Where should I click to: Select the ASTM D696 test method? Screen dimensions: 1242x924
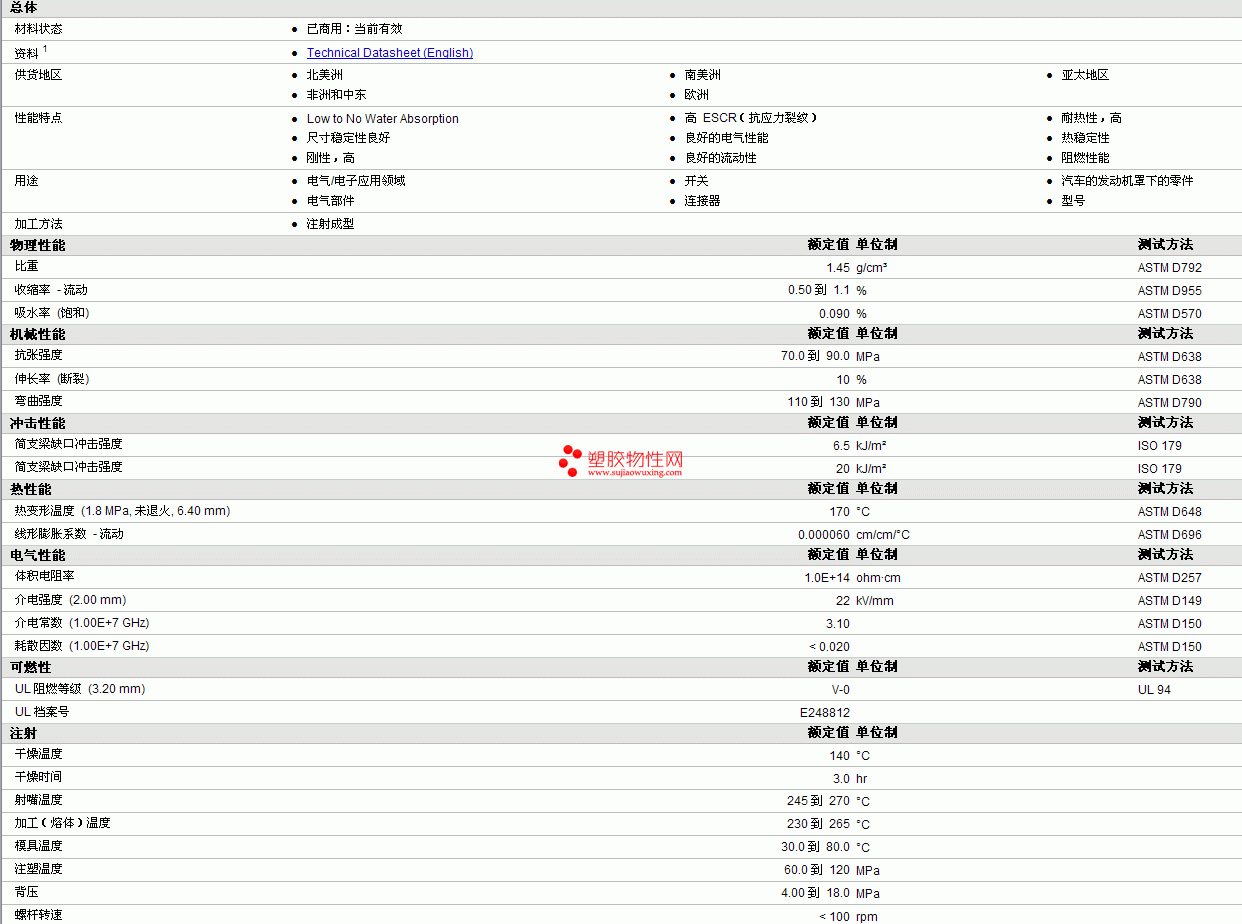click(1170, 535)
